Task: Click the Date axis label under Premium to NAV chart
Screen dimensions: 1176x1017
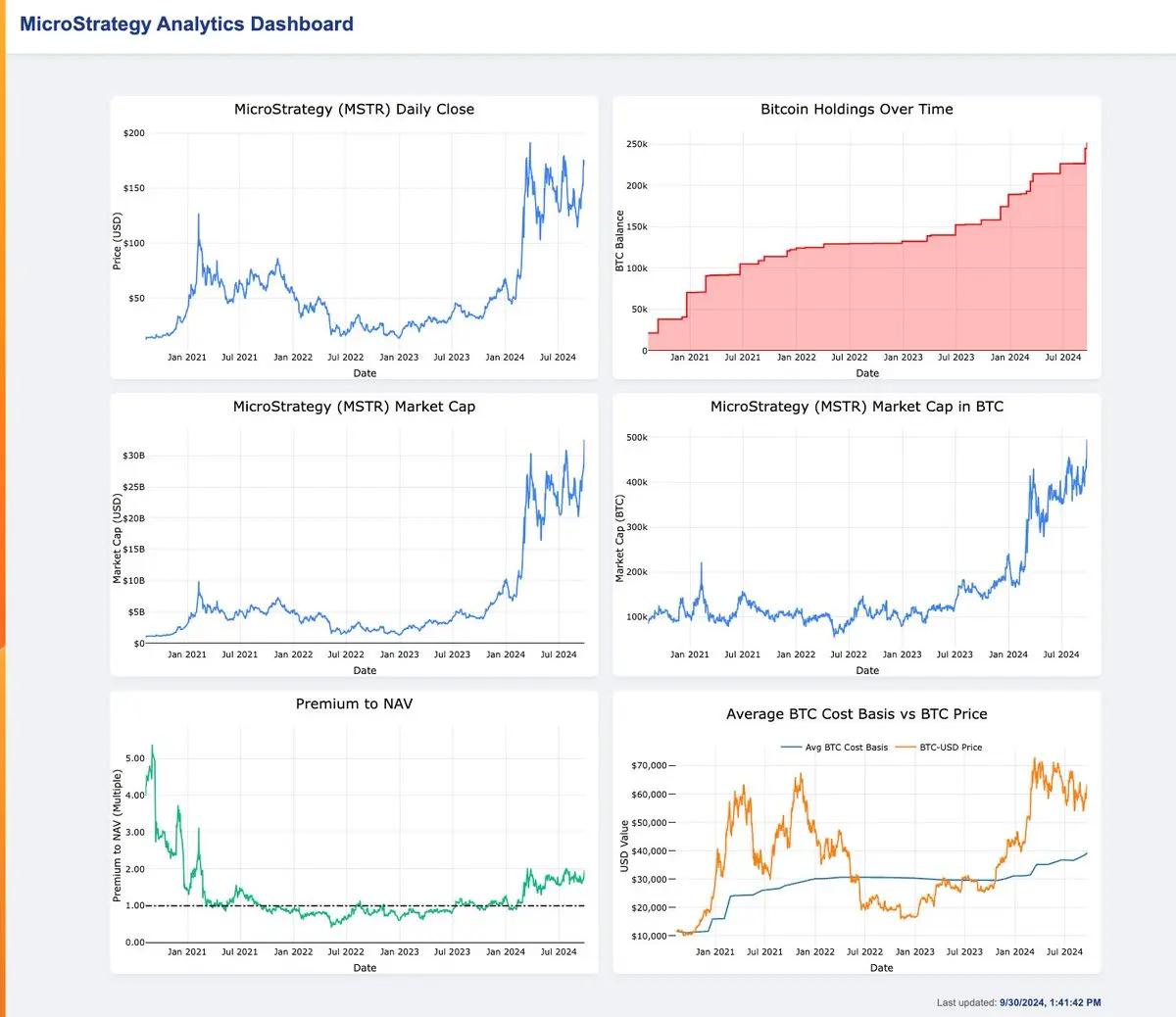Action: pyautogui.click(x=365, y=968)
